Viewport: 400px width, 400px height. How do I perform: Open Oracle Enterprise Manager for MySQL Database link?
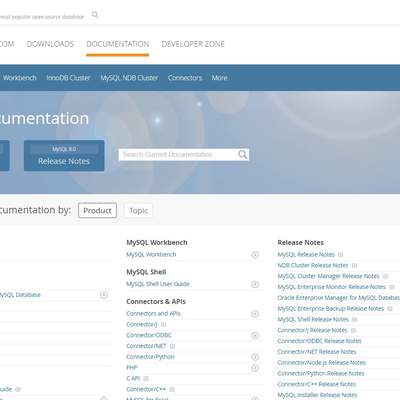click(339, 298)
